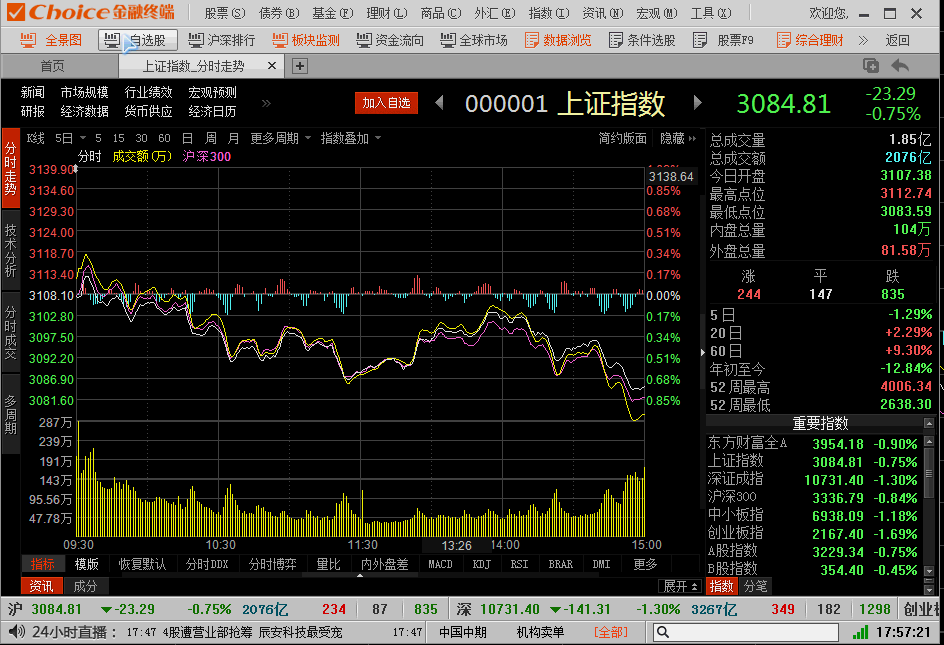Click the 加入自选 button
Screen dimensions: 944x645
point(386,103)
